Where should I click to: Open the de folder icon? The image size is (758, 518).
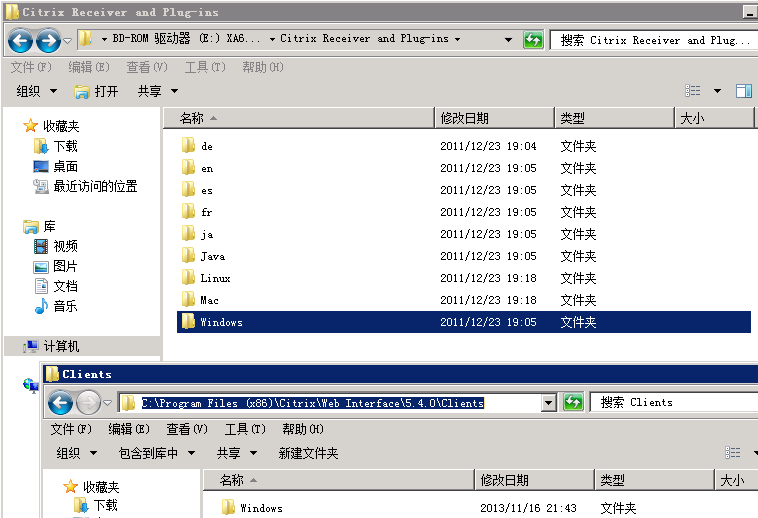189,145
